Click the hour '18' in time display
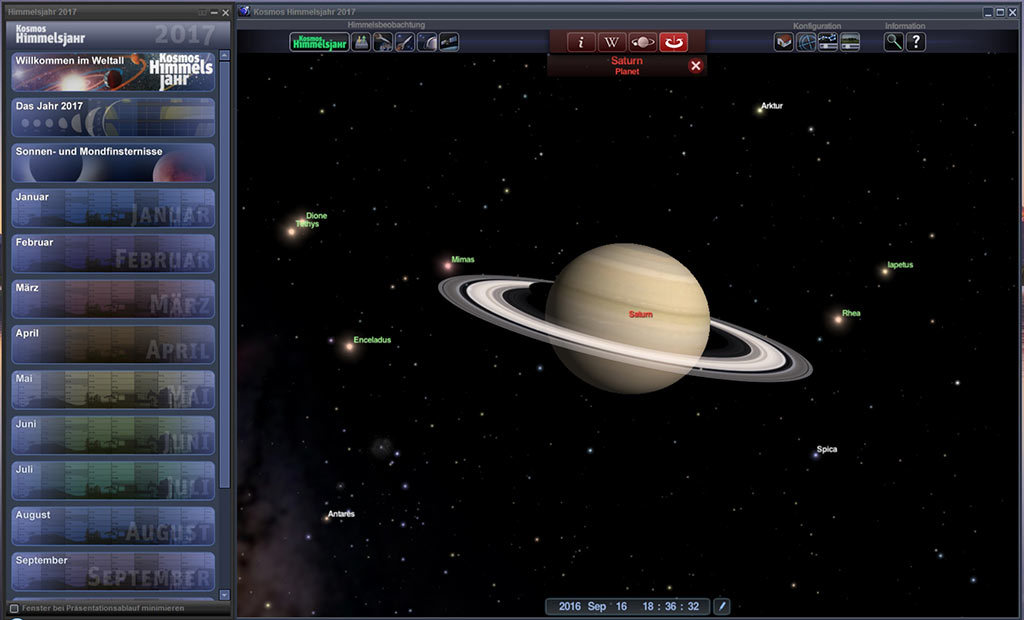The image size is (1024, 620). click(648, 606)
